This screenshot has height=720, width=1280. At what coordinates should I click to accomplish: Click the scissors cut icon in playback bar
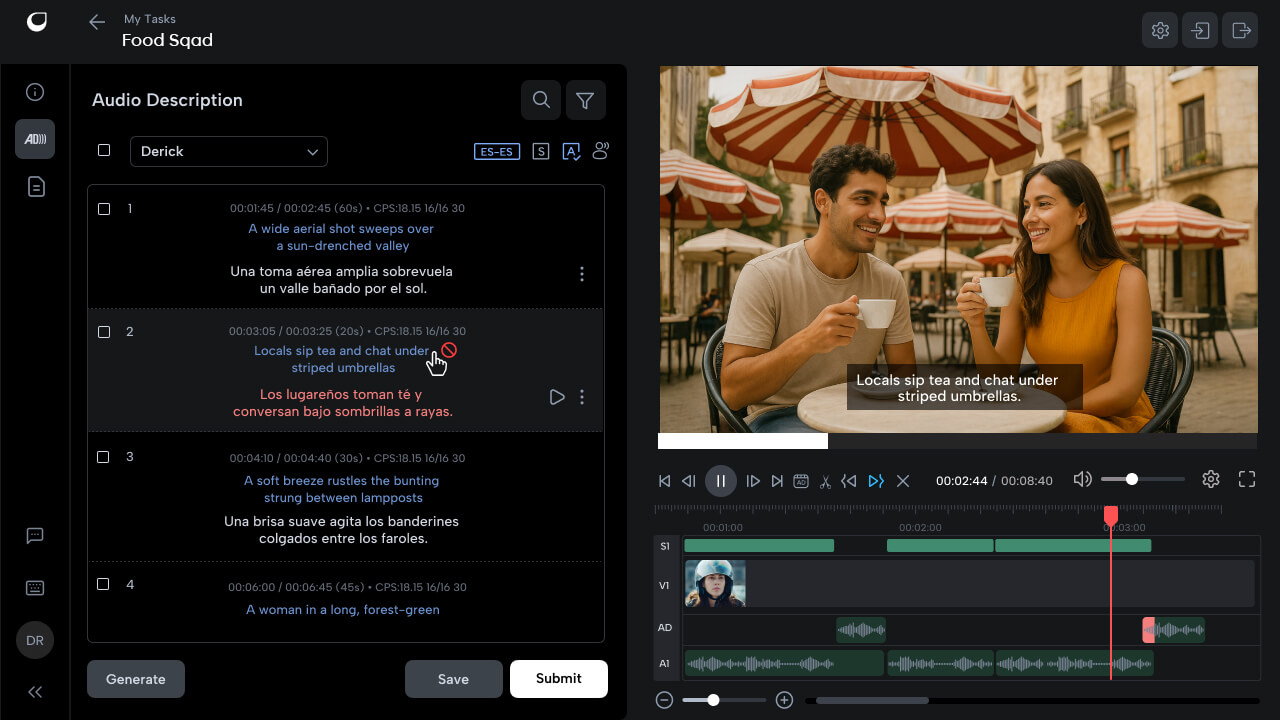point(825,481)
